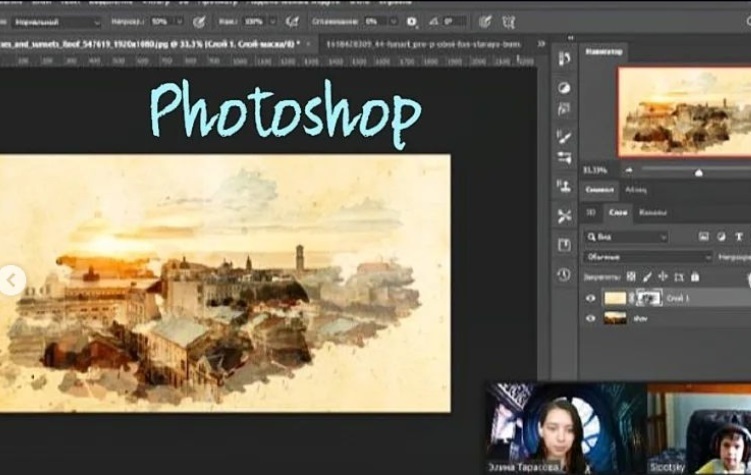
Task: Toggle the pixel layer filter icon
Action: [x=704, y=237]
